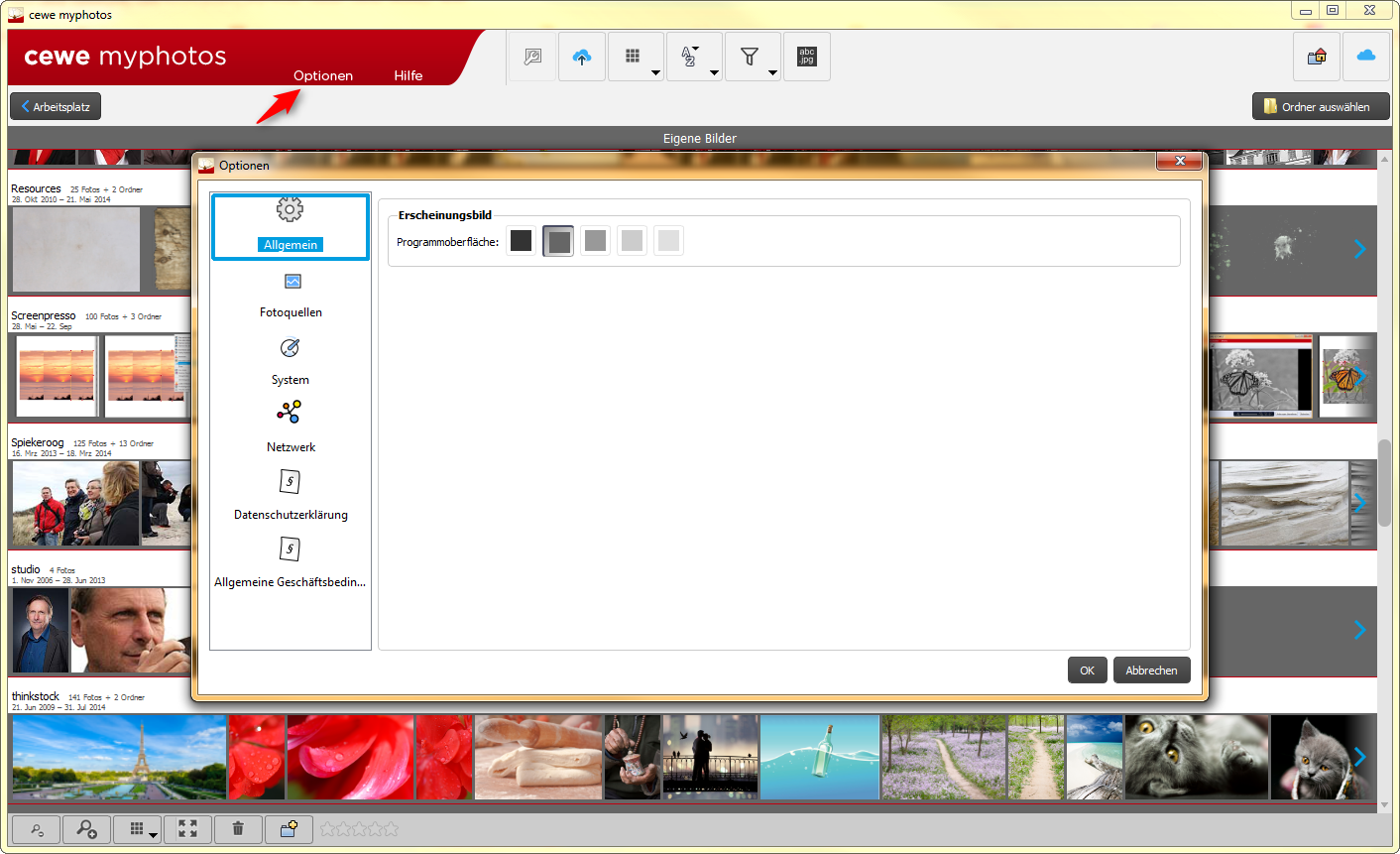This screenshot has width=1400, height=854.
Task: Click the zoom out magnifier icon
Action: coord(37,829)
